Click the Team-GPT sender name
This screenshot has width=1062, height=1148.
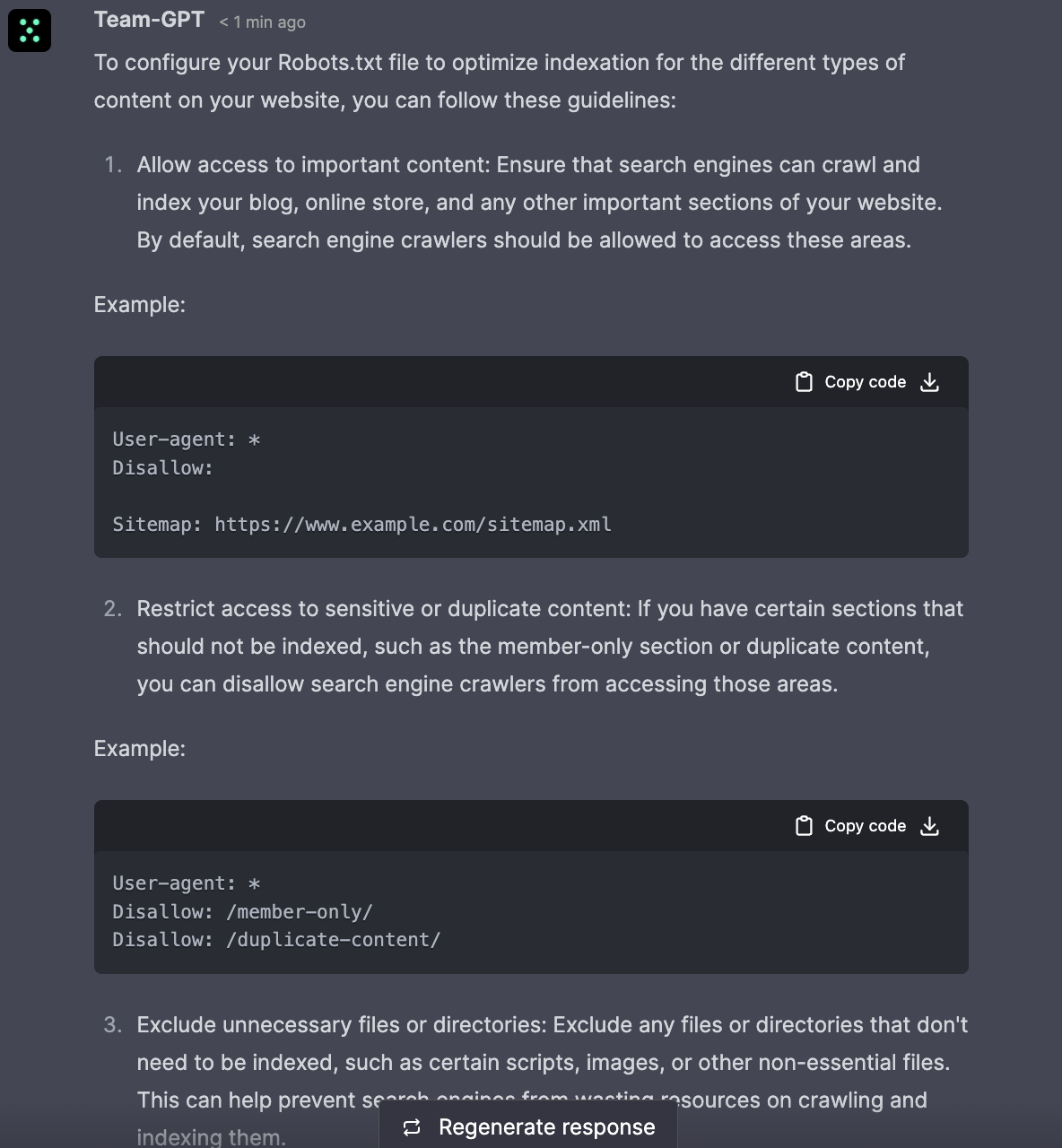point(149,20)
